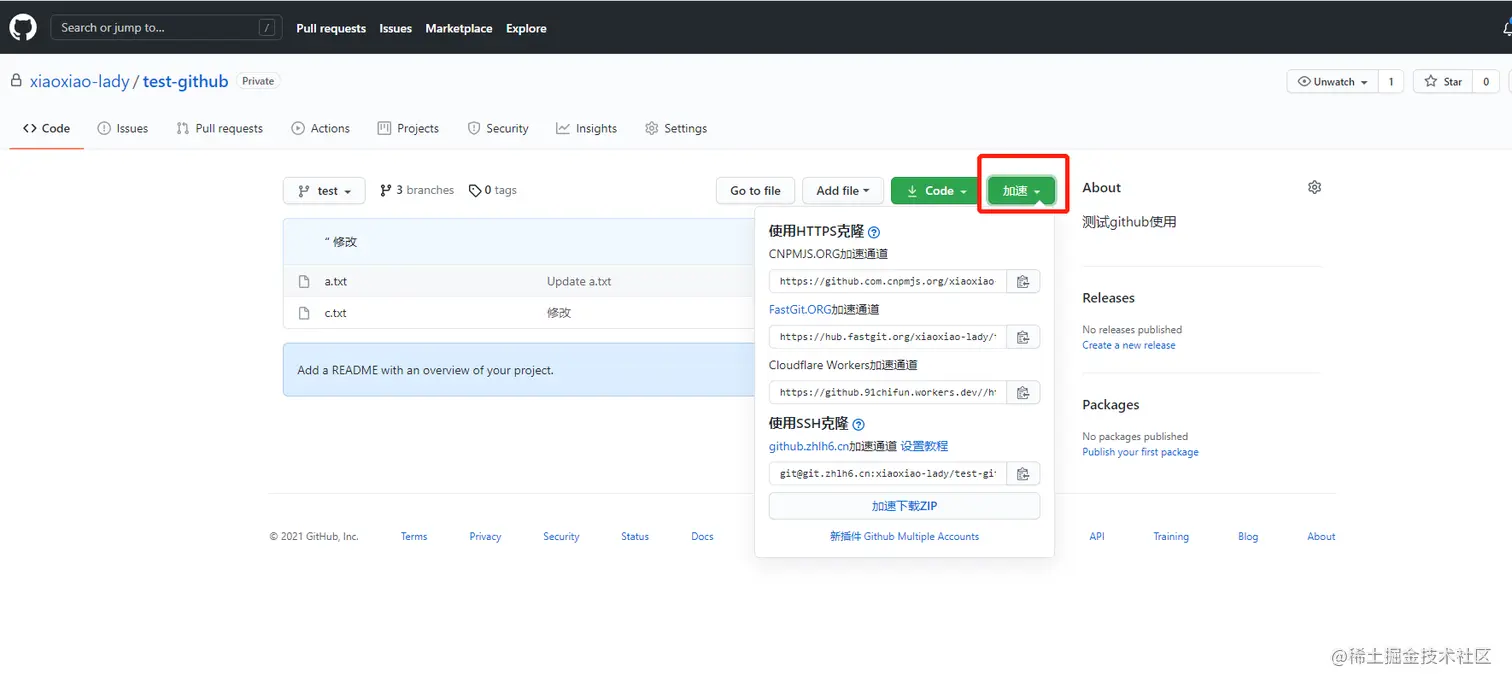
Task: Open the Unwatch dropdown
Action: [1332, 82]
